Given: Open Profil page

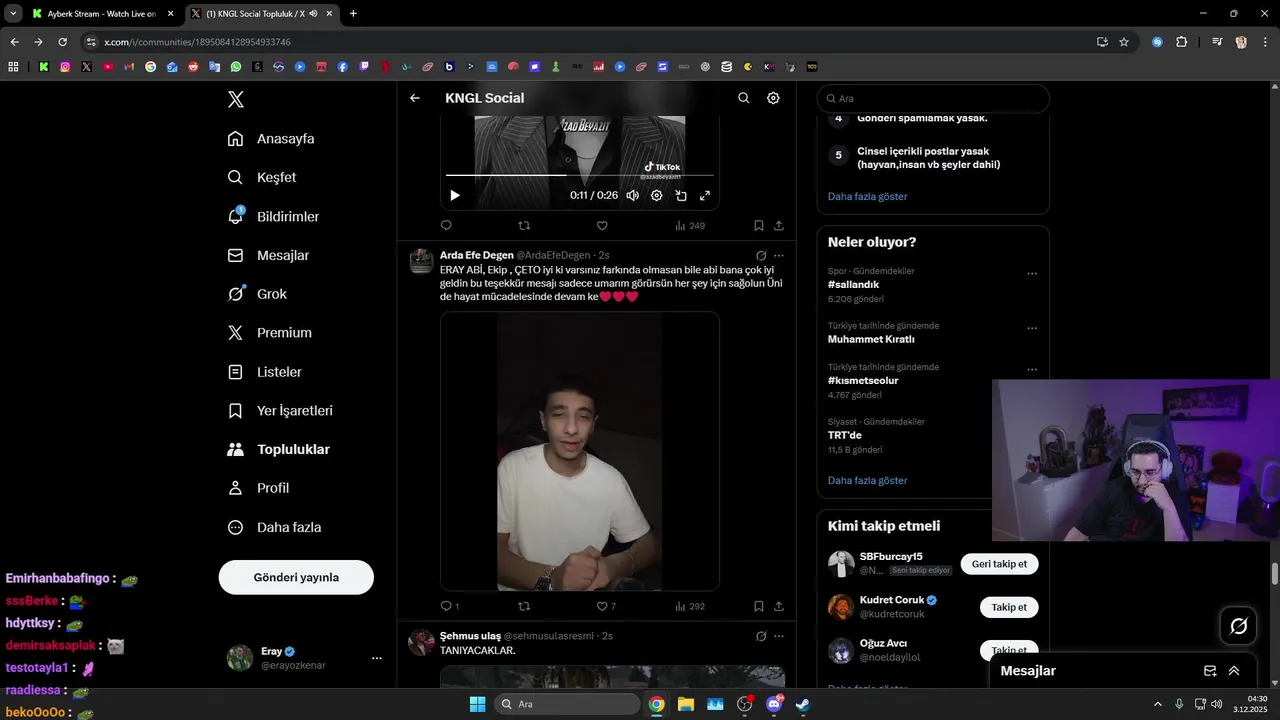Looking at the screenshot, I should point(258,488).
